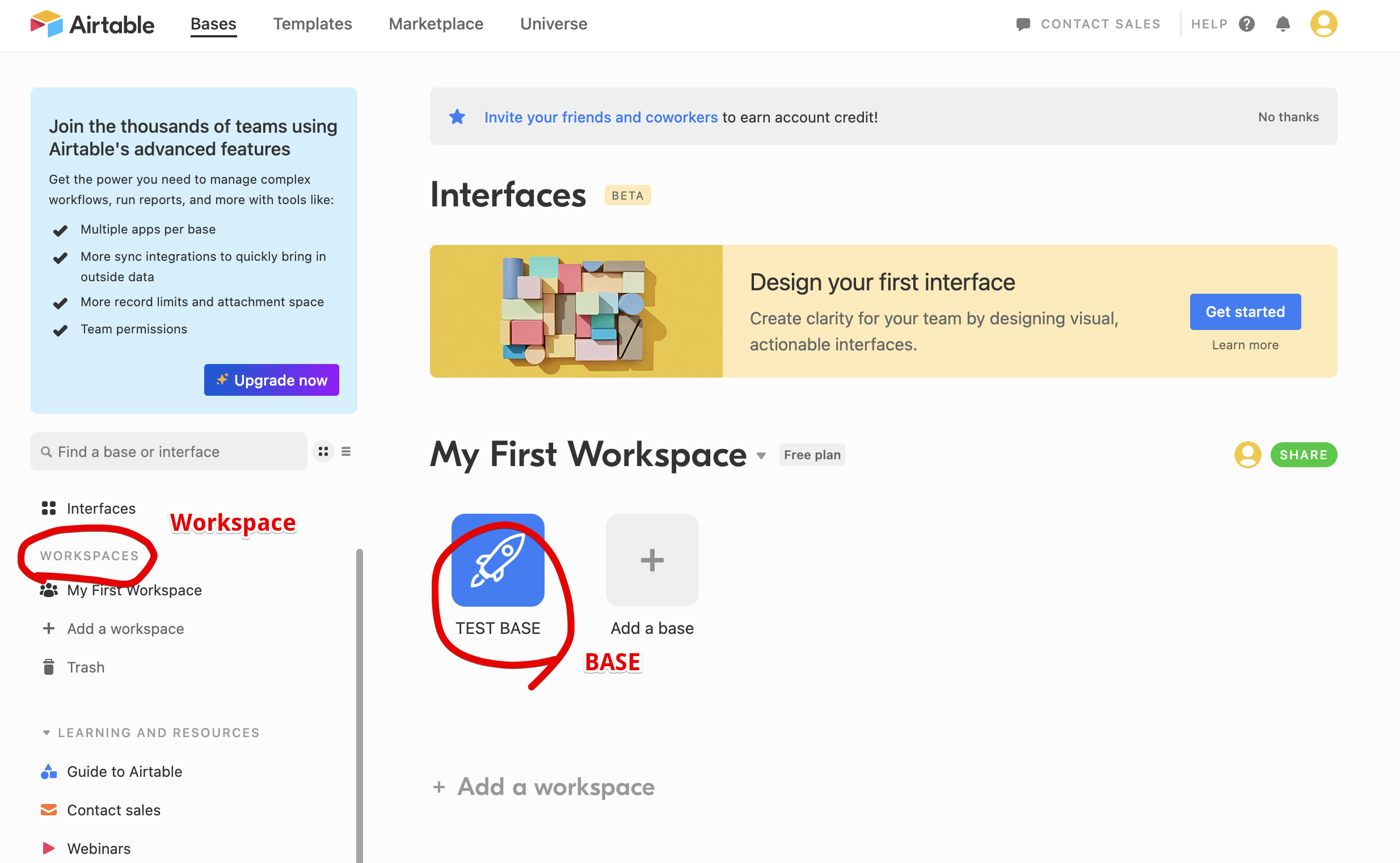Click the Add a base plus tile
The width and height of the screenshot is (1400, 863).
click(x=651, y=560)
